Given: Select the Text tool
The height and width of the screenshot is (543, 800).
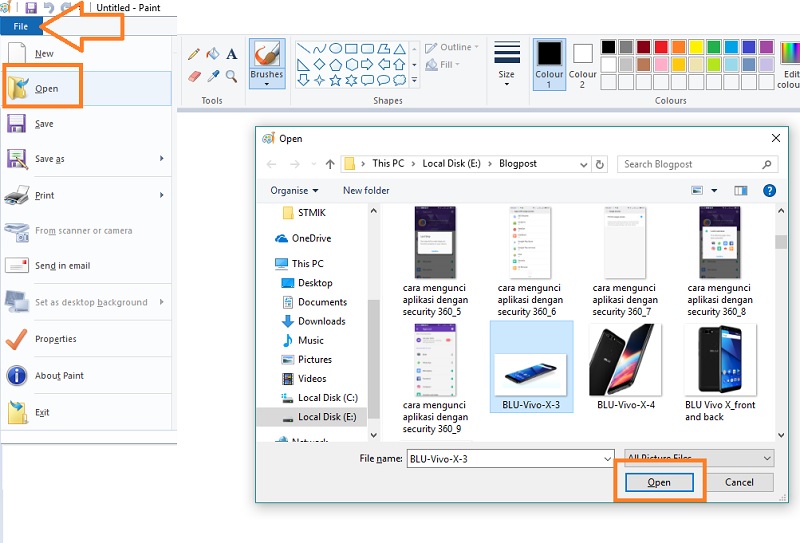Looking at the screenshot, I should coord(232,54).
